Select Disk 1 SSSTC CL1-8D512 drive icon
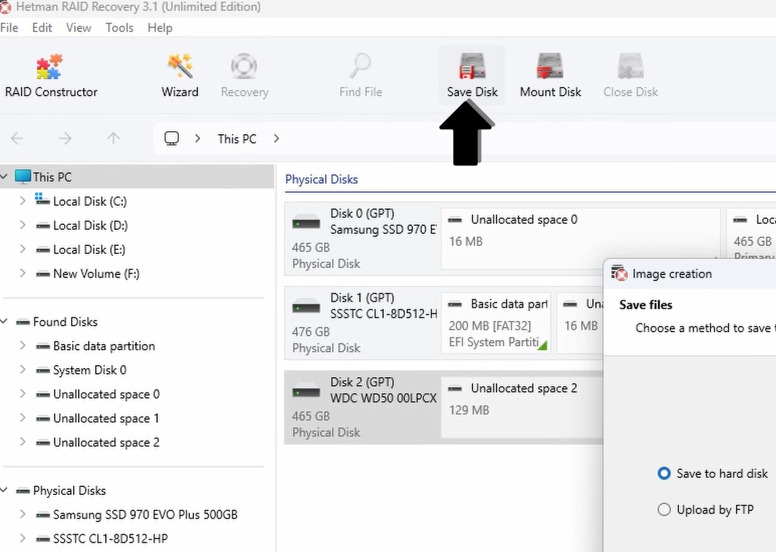This screenshot has height=552, width=776. click(306, 306)
